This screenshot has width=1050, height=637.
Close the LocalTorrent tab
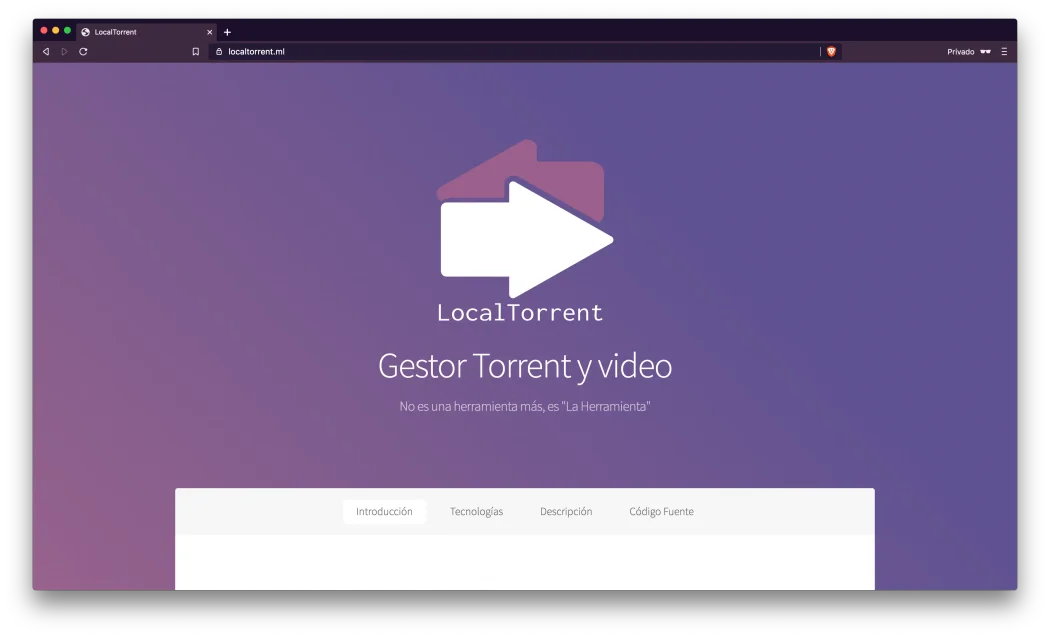[x=209, y=31]
